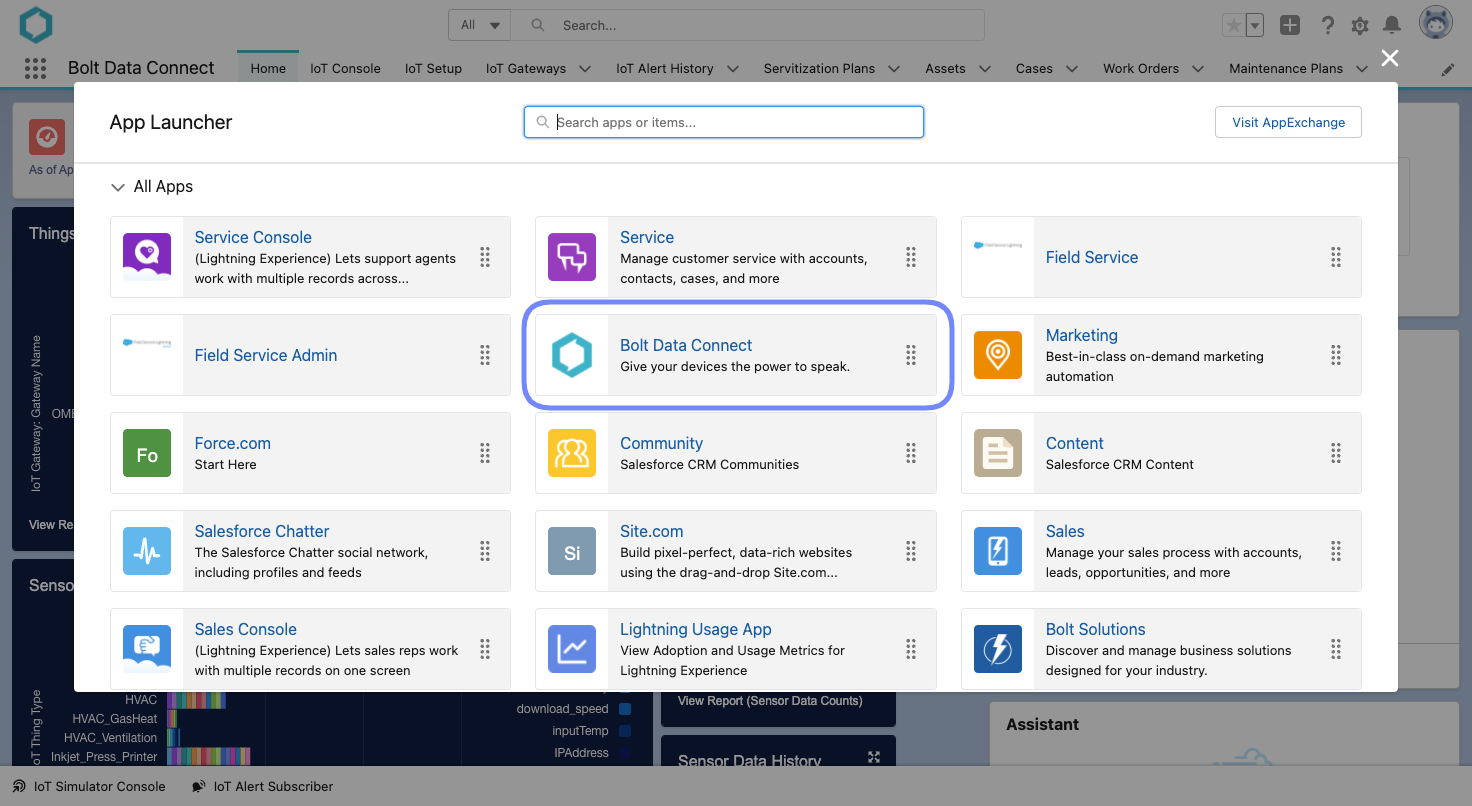Click the Visit AppExchange button
This screenshot has width=1472, height=806.
pyautogui.click(x=1288, y=122)
